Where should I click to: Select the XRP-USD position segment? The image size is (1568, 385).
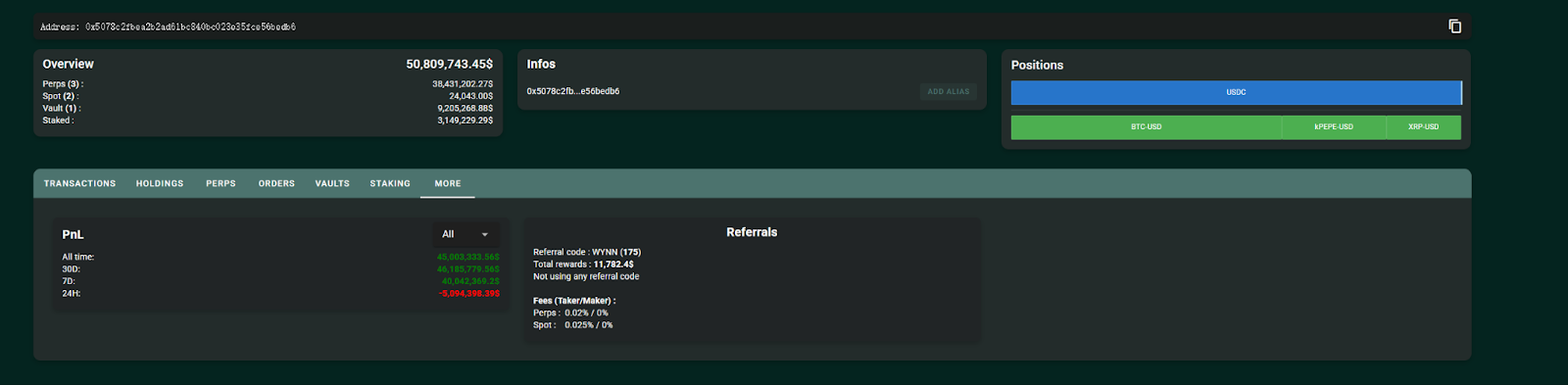[1424, 127]
